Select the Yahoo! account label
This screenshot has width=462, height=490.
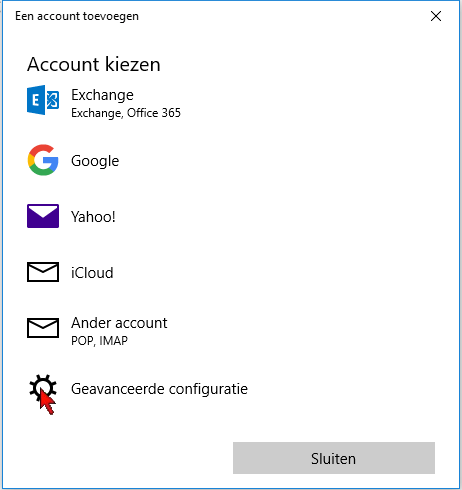[x=93, y=217]
